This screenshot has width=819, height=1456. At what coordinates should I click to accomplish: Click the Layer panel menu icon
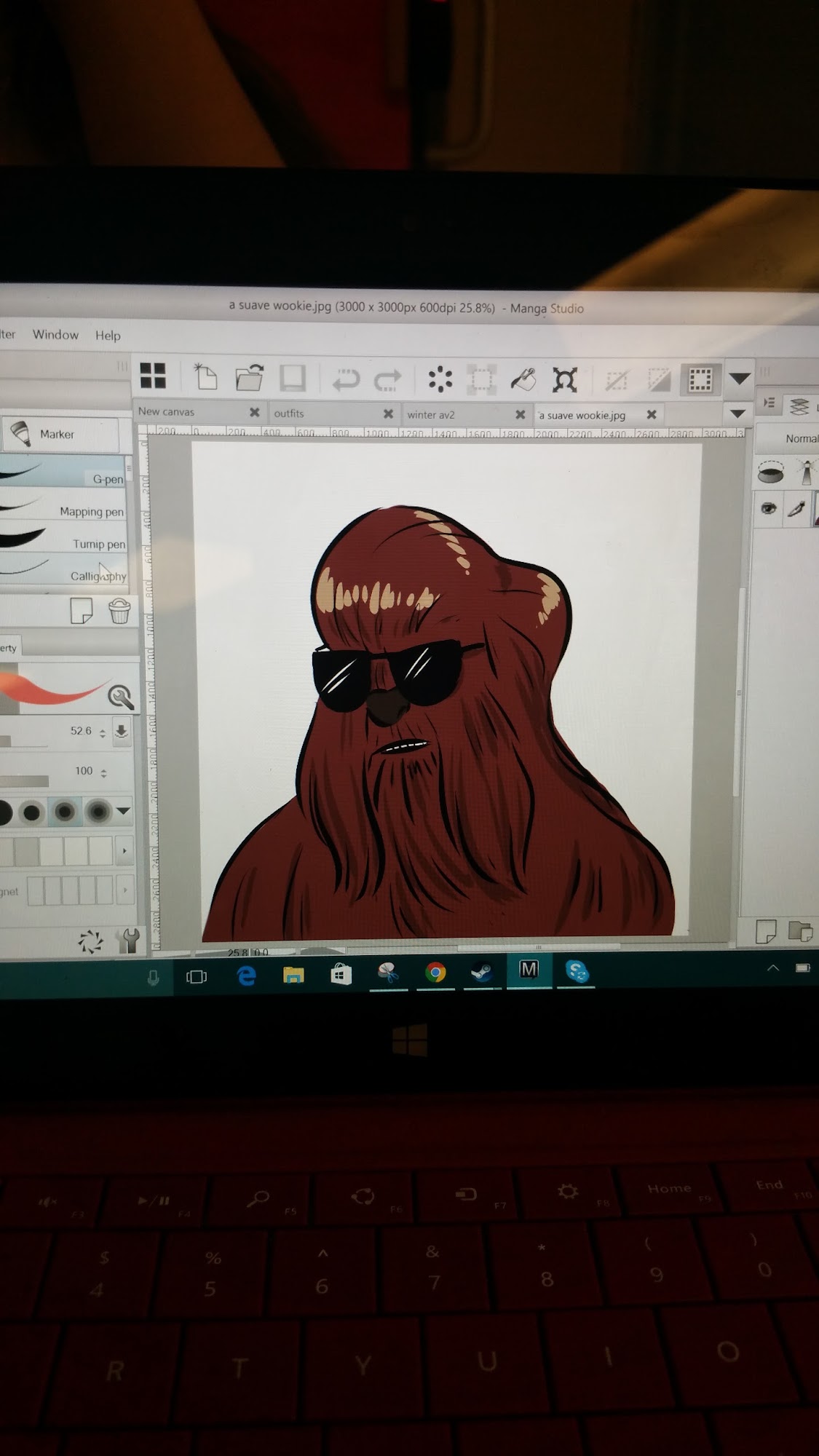[x=769, y=403]
